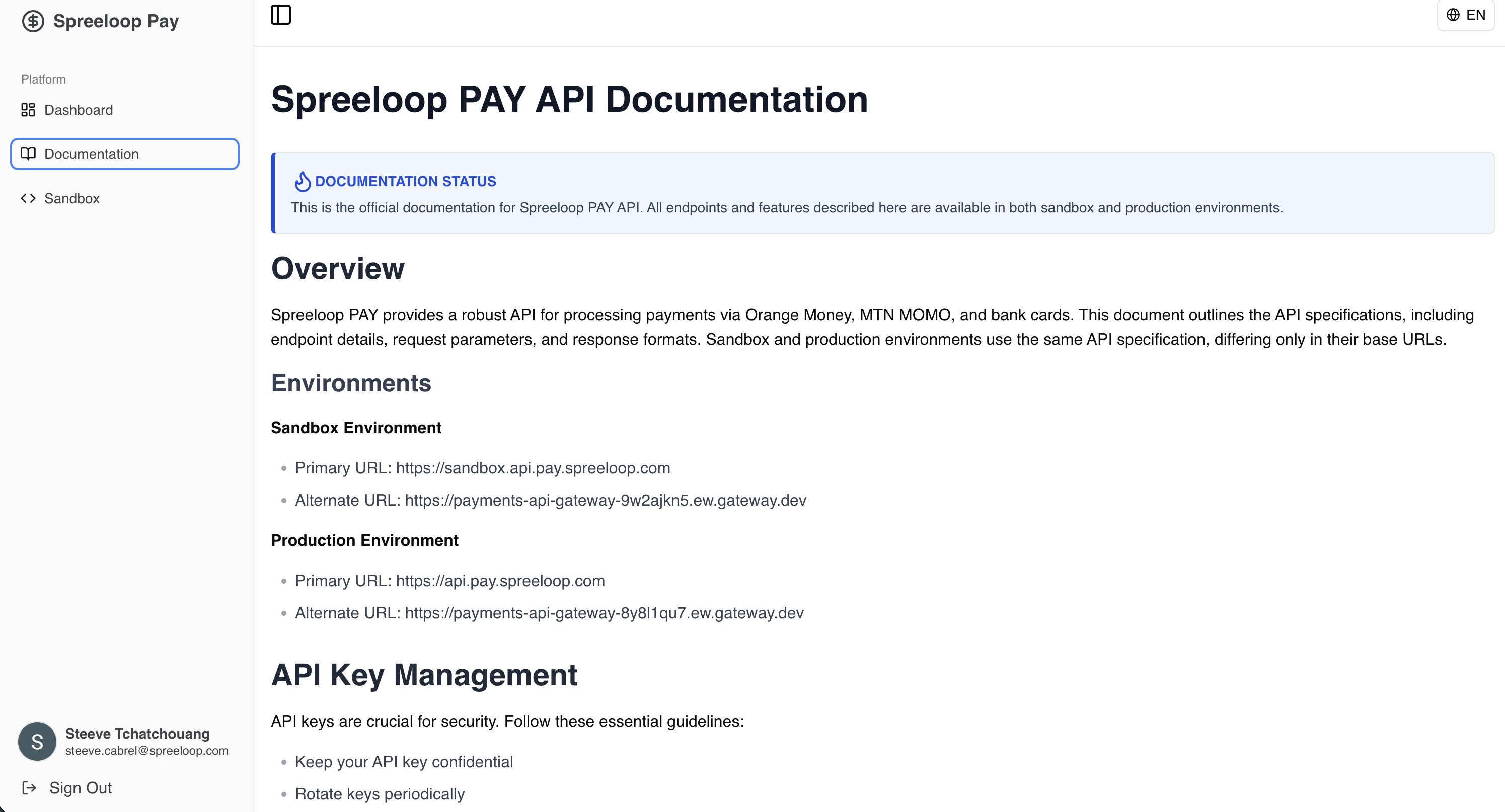The height and width of the screenshot is (812, 1505).
Task: Click the overview paragraph about Orange Money payments
Action: pos(872,327)
